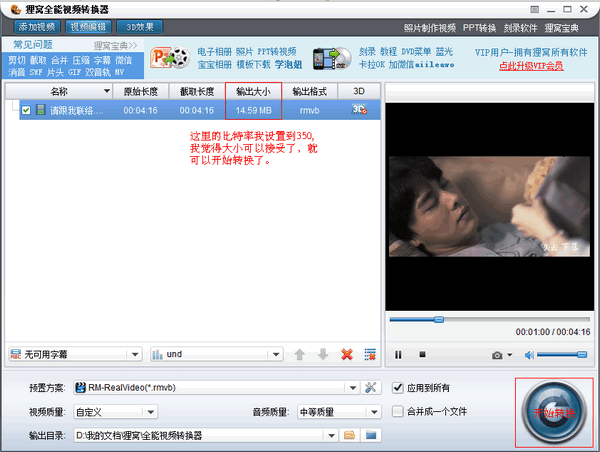Viewport: 600px width, 452px height.
Task: Enable the 合并成一个文件 checkbox
Action: click(398, 411)
